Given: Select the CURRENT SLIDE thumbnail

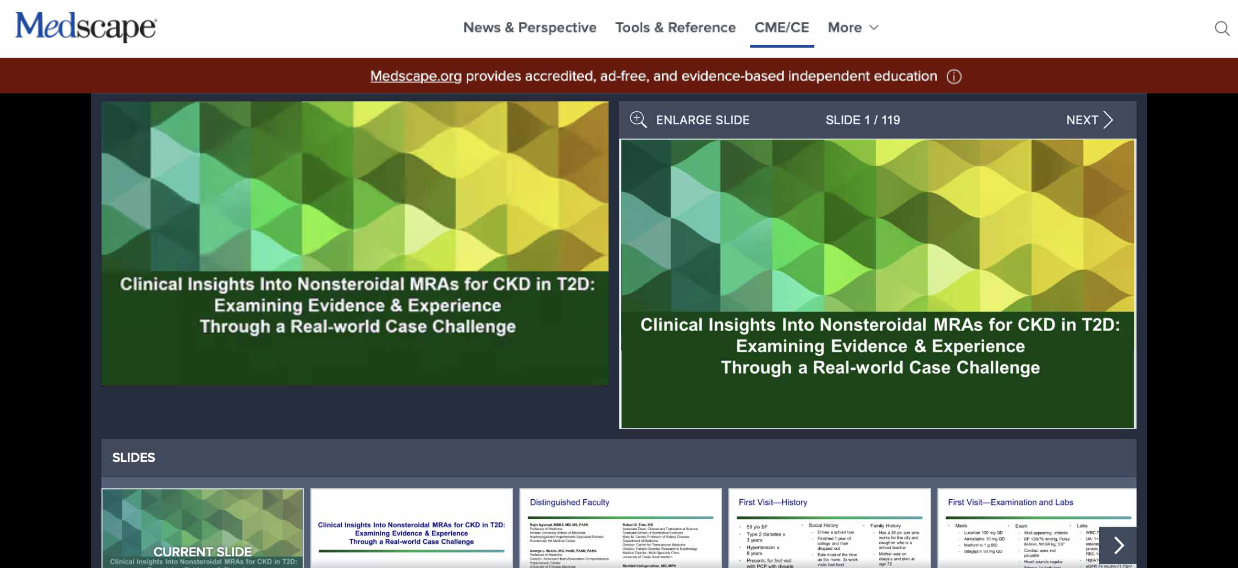Looking at the screenshot, I should click(203, 528).
